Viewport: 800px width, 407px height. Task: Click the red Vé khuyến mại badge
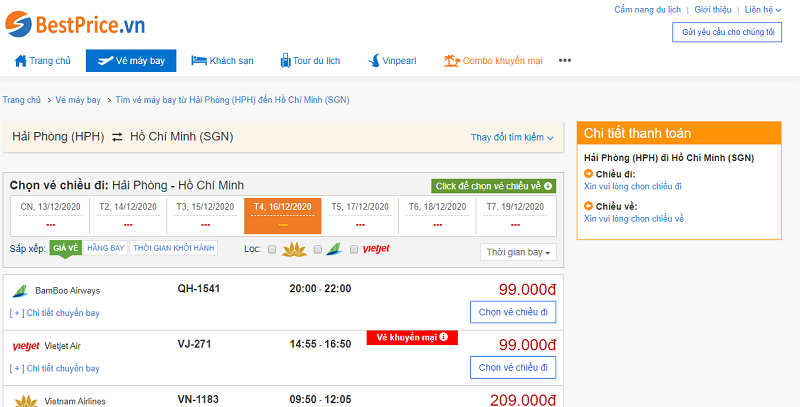pyautogui.click(x=412, y=337)
